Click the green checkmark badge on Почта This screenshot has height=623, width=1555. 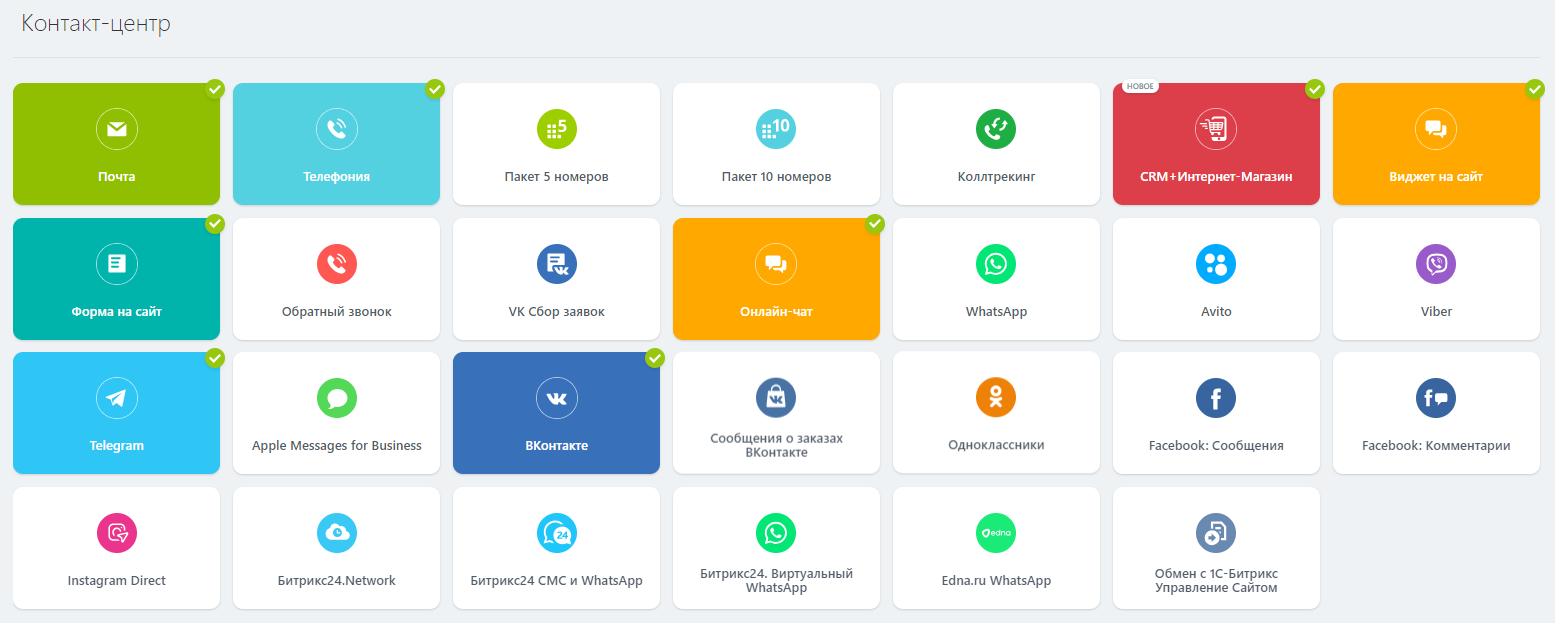click(x=215, y=89)
